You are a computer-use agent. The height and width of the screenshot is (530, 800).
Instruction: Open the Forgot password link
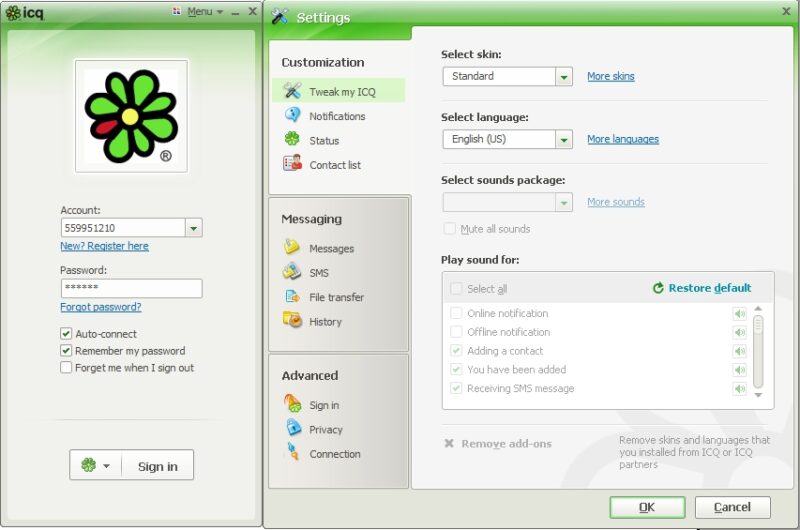pos(100,307)
